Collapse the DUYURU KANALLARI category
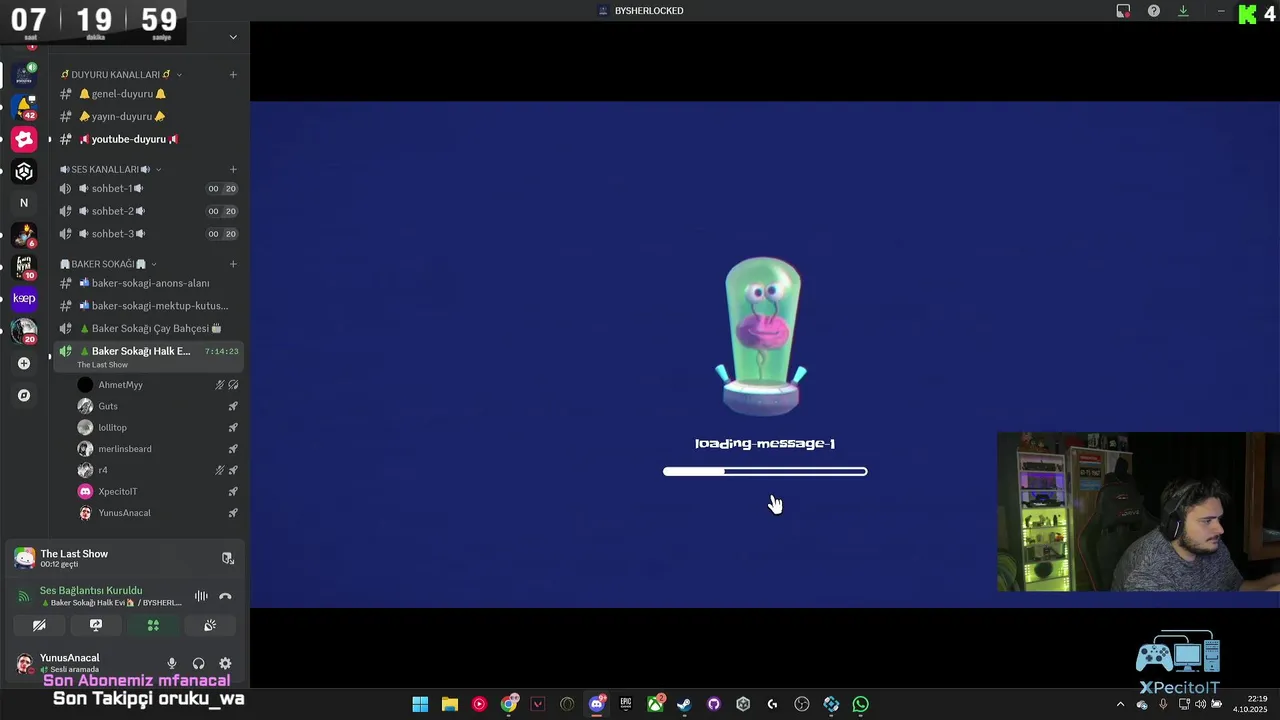The height and width of the screenshot is (720, 1280). pos(121,74)
